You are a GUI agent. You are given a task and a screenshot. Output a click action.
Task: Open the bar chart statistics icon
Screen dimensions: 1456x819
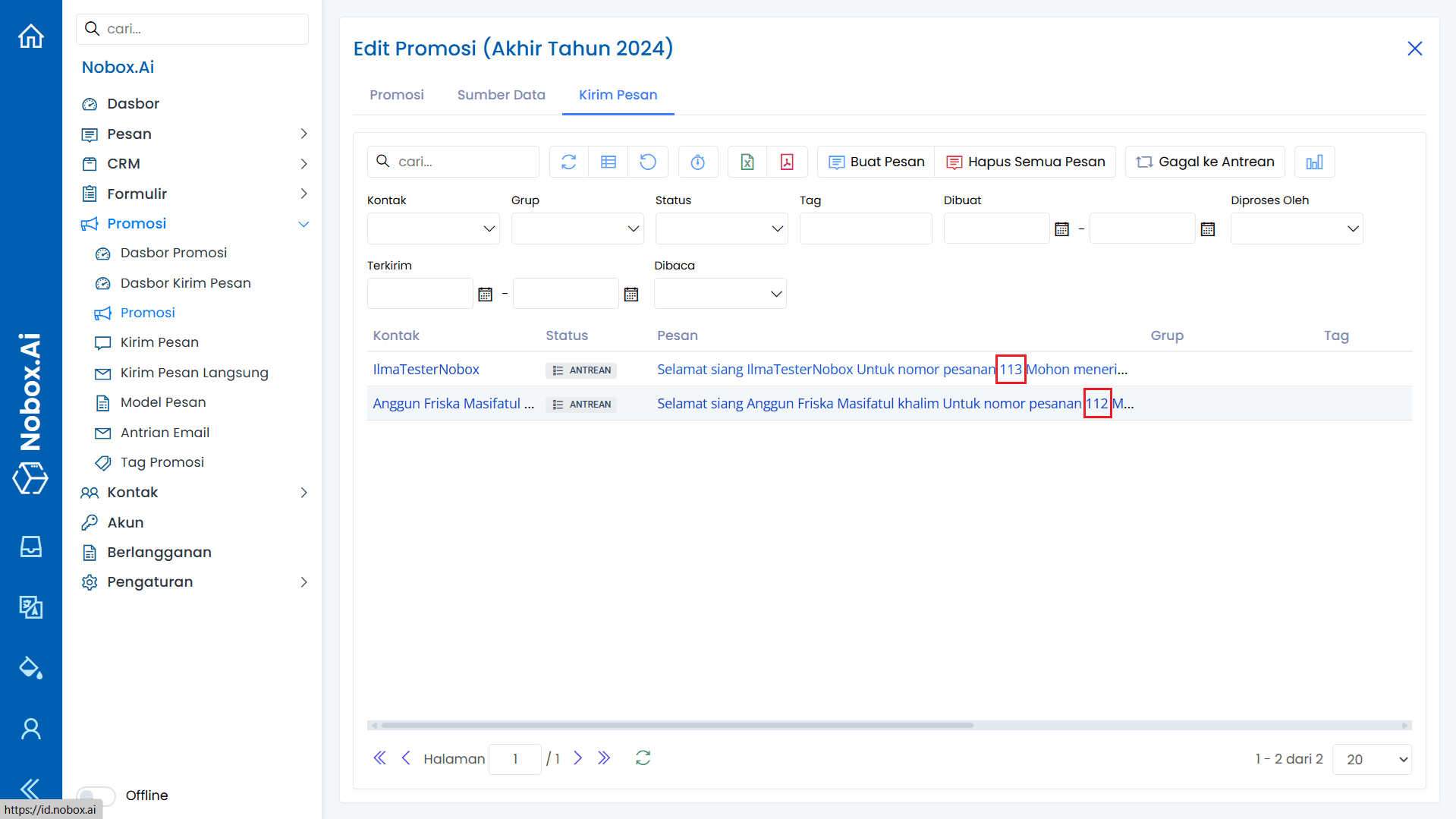point(1314,162)
